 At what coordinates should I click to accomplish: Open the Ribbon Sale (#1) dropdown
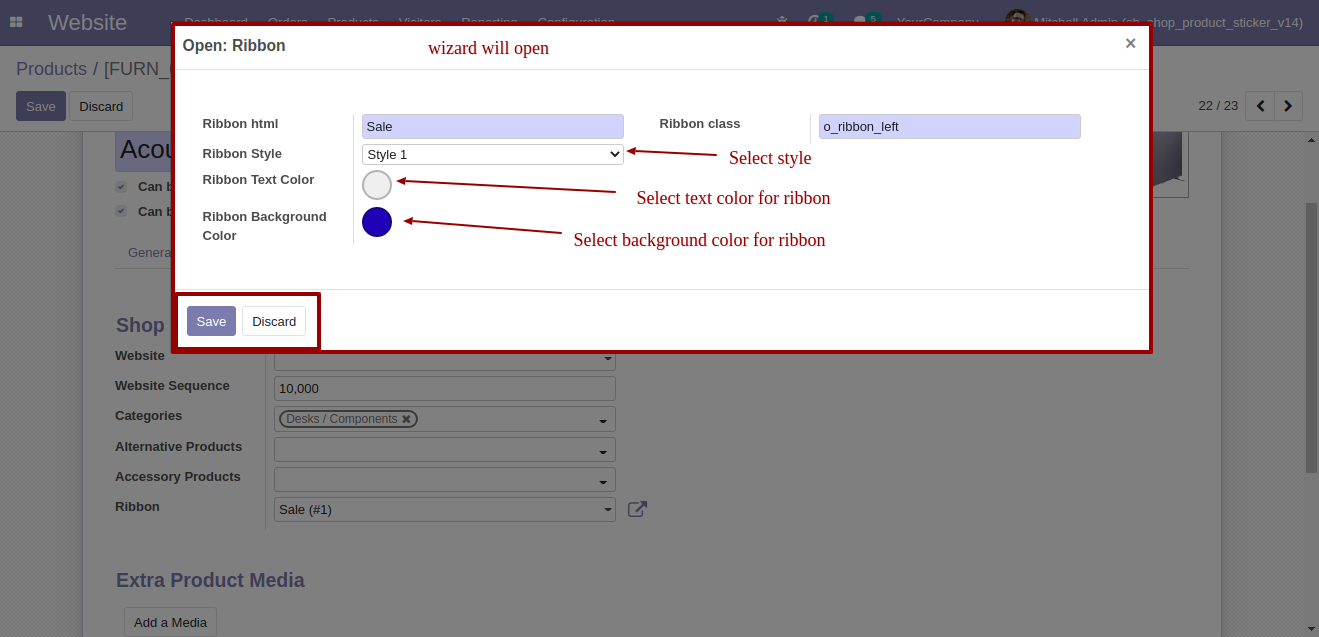pos(445,509)
